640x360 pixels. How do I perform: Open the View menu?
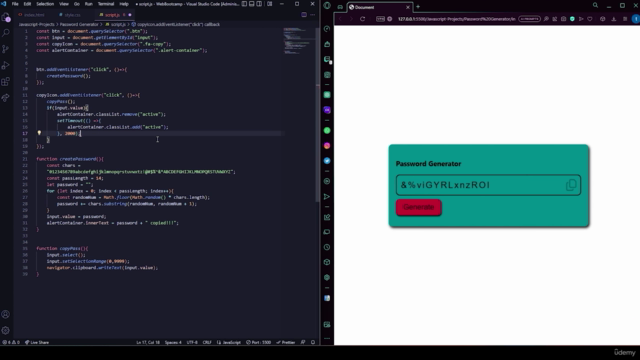tap(64, 4)
